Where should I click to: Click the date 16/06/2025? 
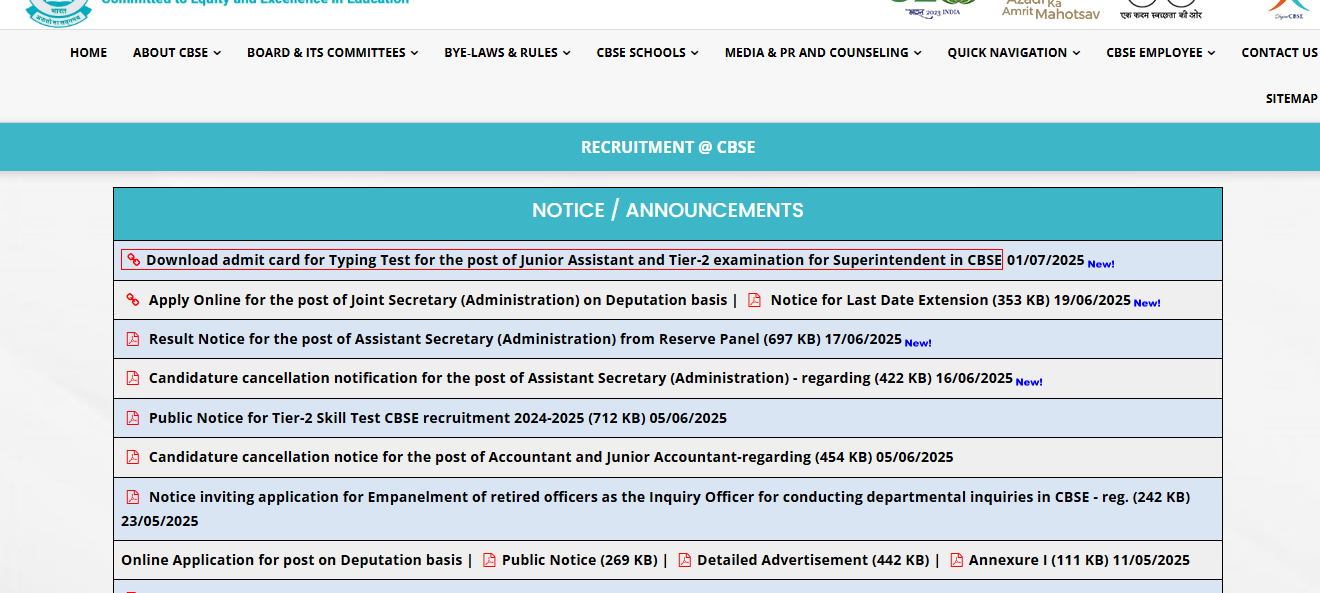(x=974, y=378)
